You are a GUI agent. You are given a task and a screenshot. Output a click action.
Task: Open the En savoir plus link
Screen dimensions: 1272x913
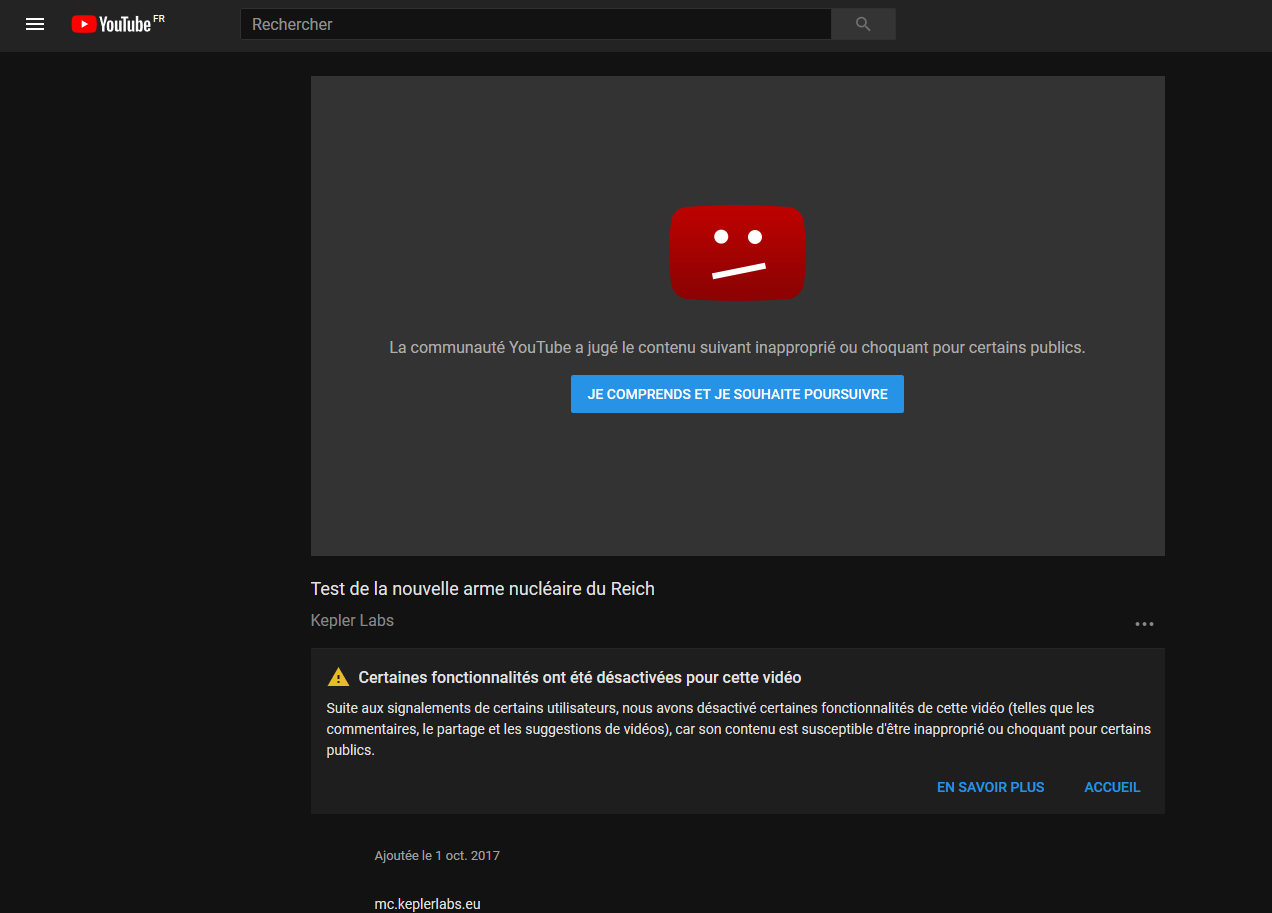tap(990, 787)
